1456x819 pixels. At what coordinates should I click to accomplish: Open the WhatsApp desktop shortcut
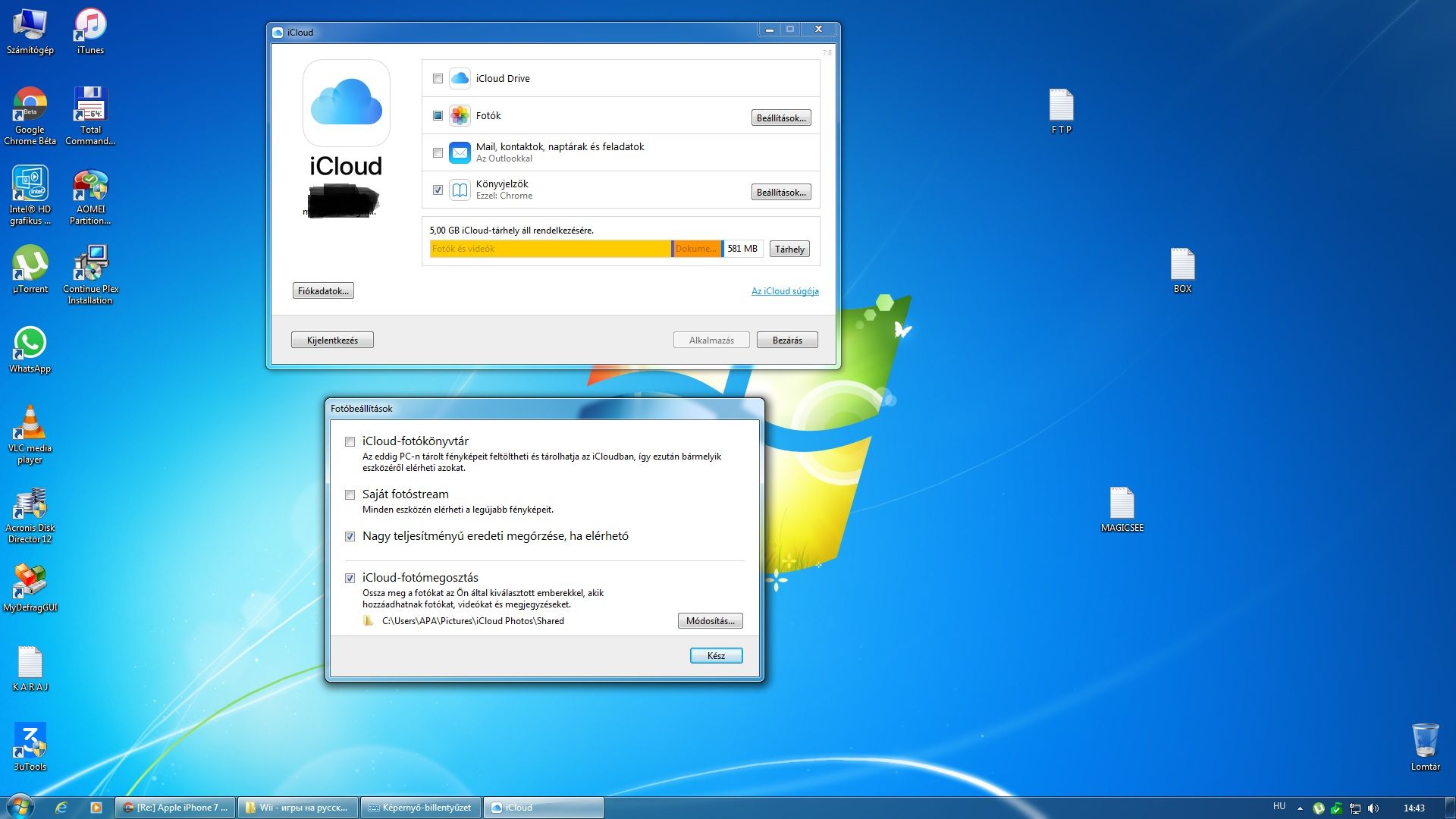point(30,349)
